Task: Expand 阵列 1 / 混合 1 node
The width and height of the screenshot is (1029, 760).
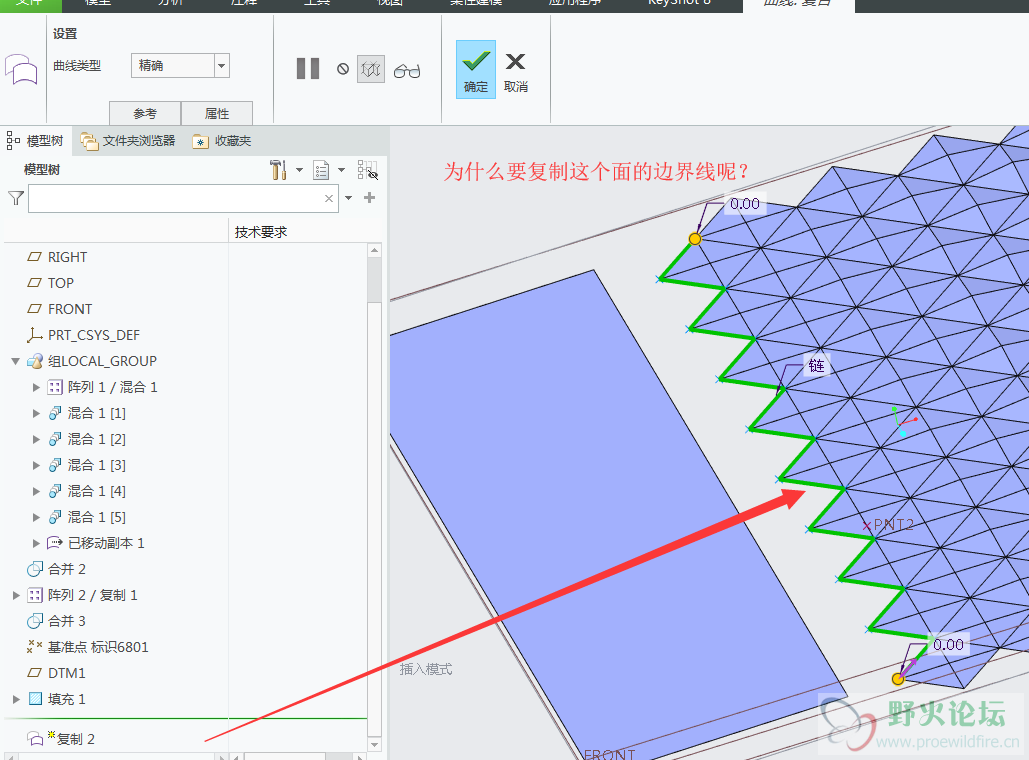Action: [x=36, y=387]
